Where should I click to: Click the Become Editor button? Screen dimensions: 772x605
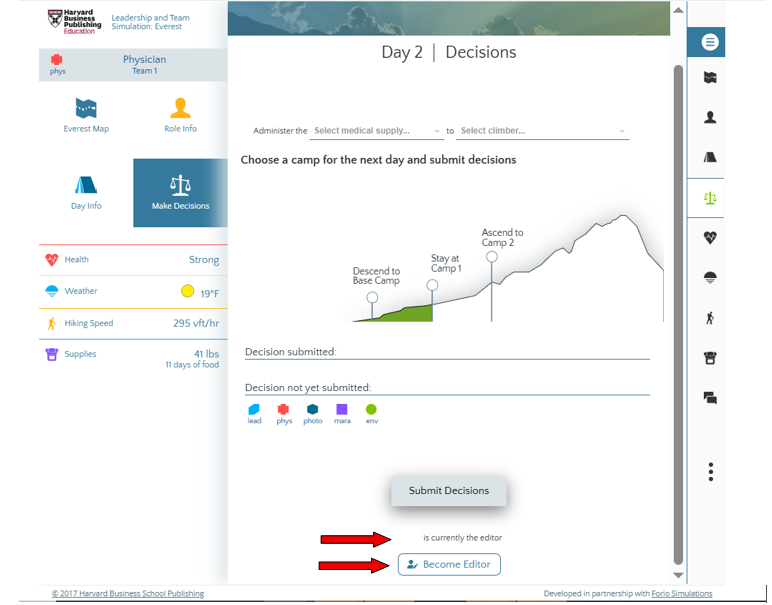point(449,564)
